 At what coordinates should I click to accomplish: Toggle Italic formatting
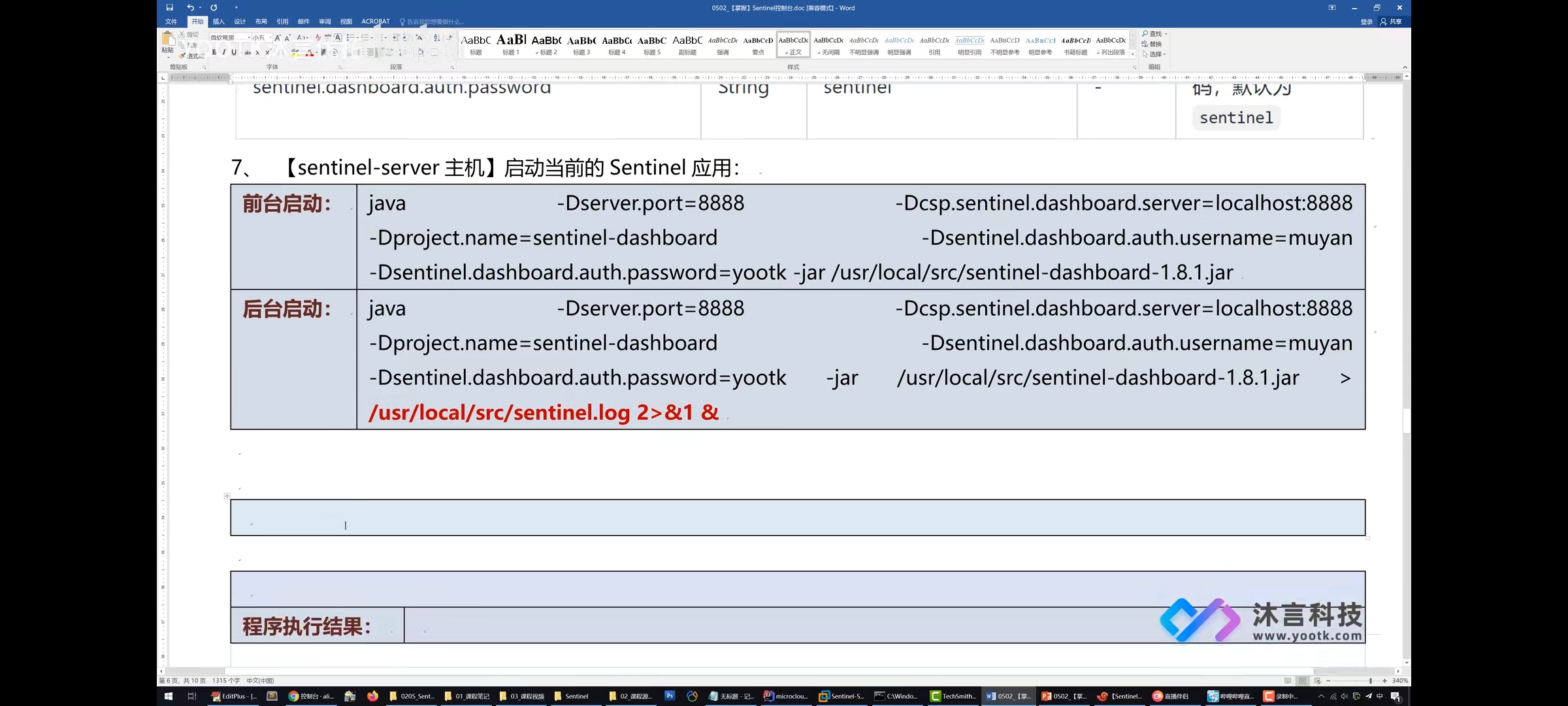coord(223,52)
